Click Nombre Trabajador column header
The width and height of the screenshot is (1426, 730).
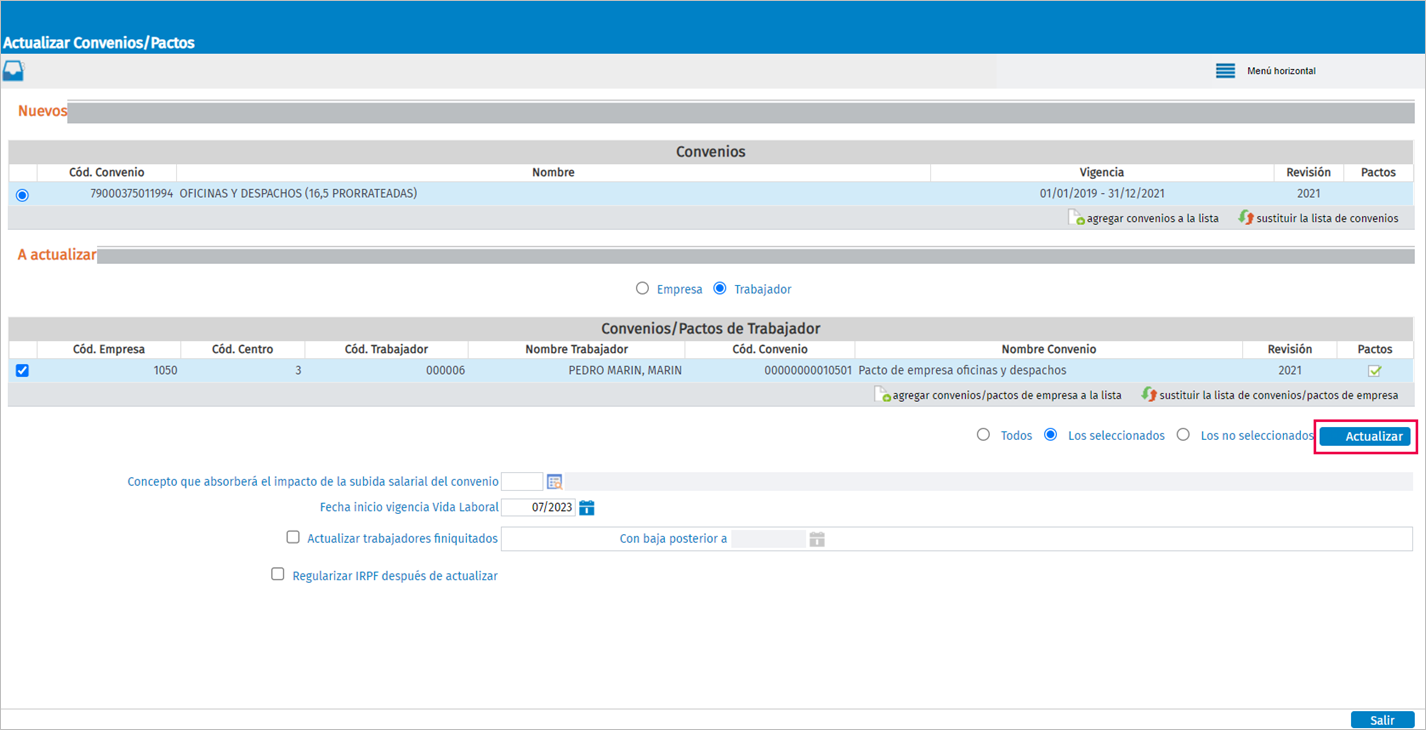576,349
